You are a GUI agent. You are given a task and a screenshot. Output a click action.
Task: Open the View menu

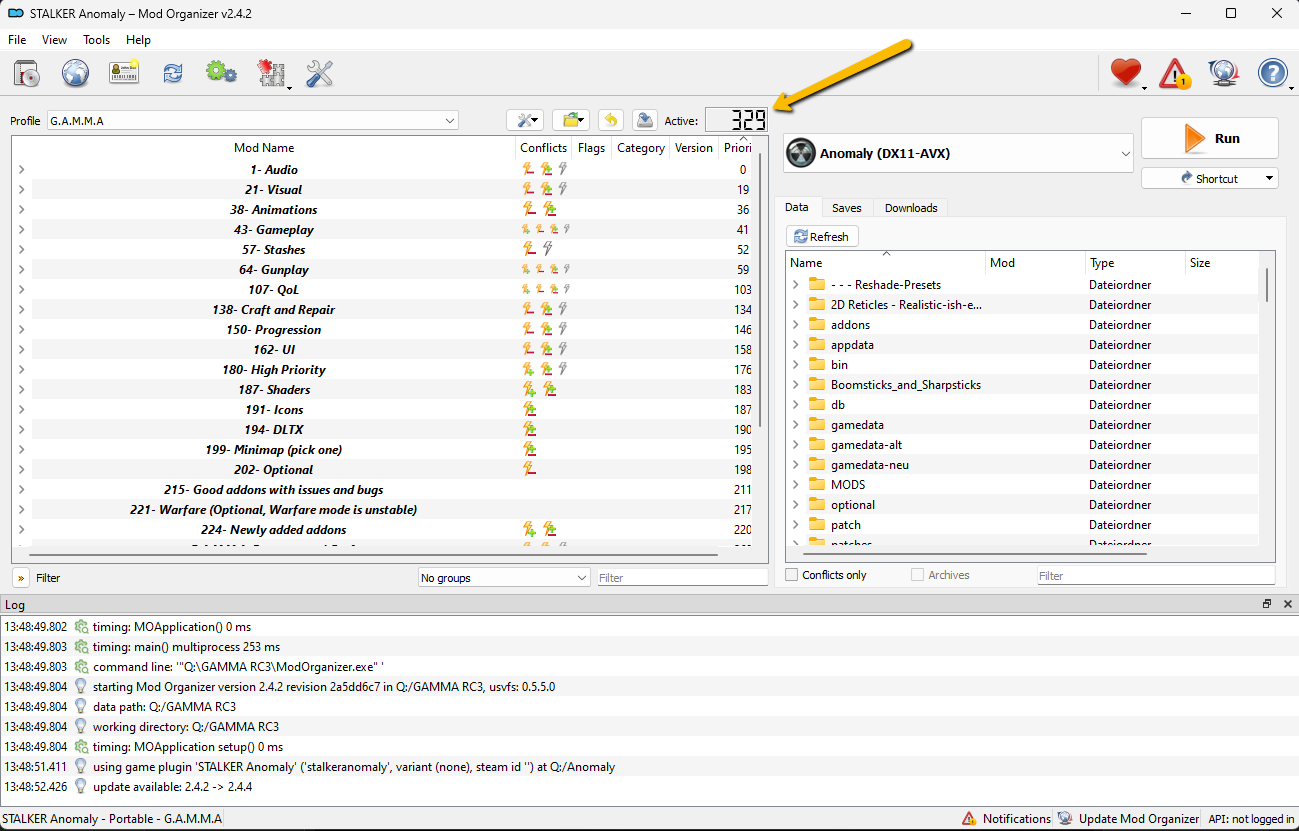[55, 40]
